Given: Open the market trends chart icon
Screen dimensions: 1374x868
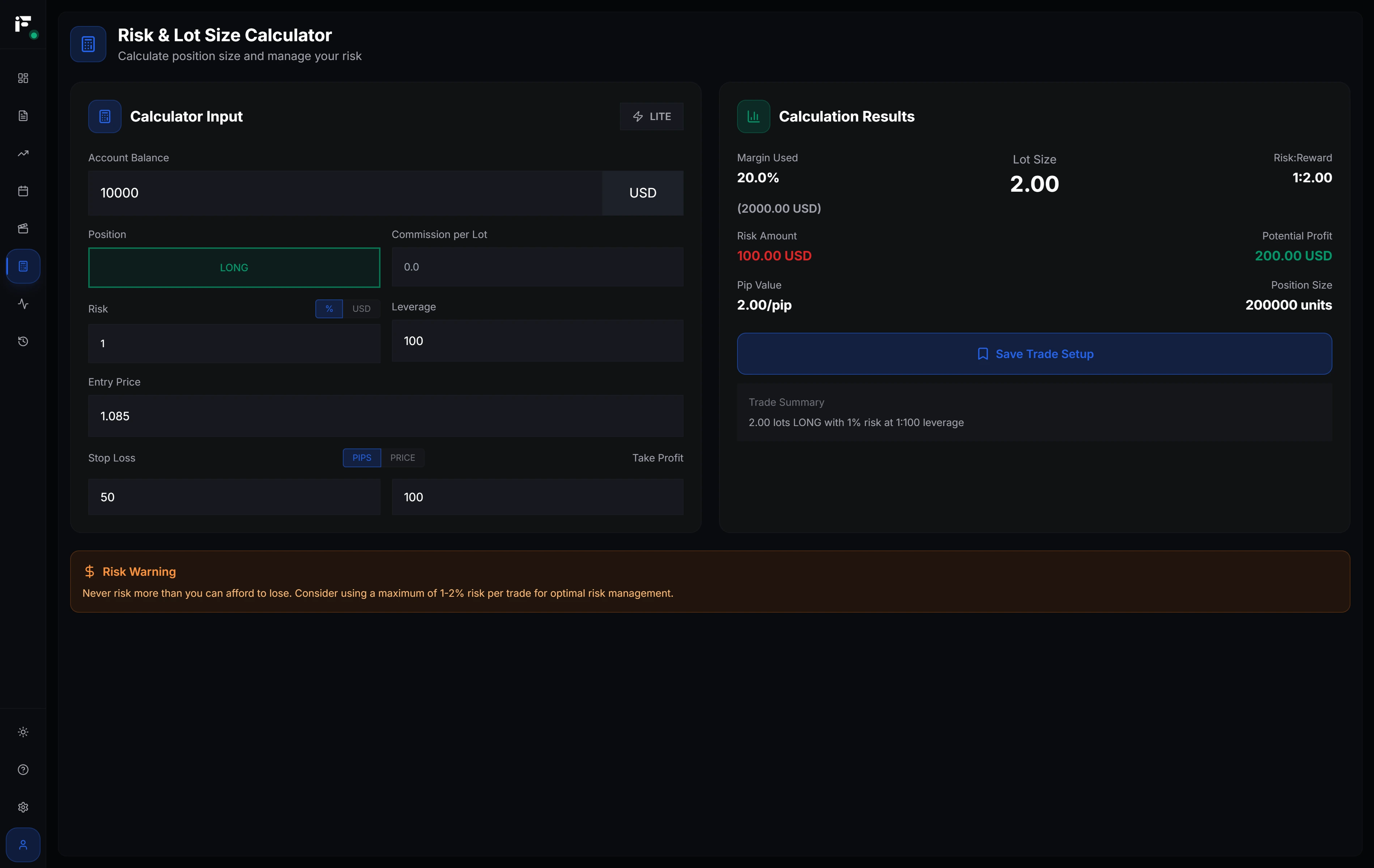Looking at the screenshot, I should (23, 153).
